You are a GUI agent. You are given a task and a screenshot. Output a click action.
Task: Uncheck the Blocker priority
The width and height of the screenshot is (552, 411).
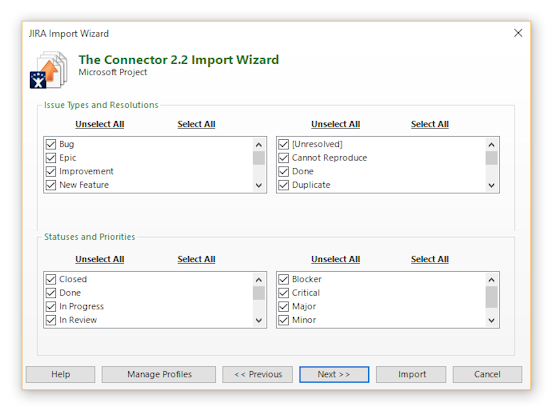coord(284,279)
